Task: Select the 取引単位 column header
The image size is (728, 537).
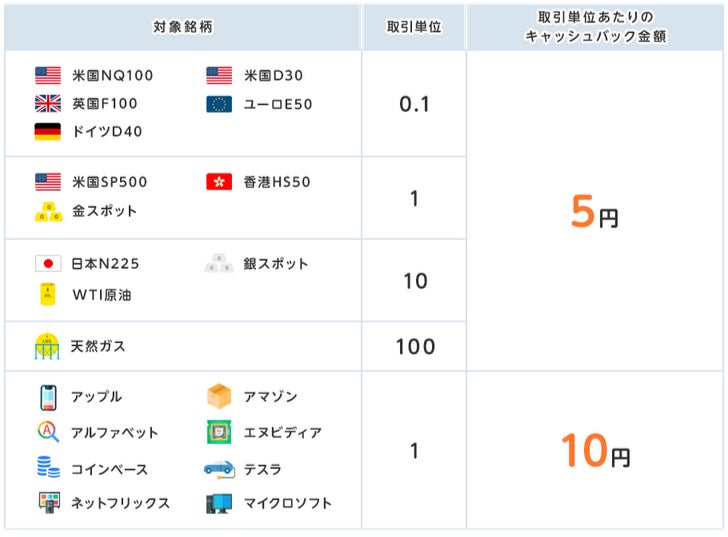Action: pos(414,27)
